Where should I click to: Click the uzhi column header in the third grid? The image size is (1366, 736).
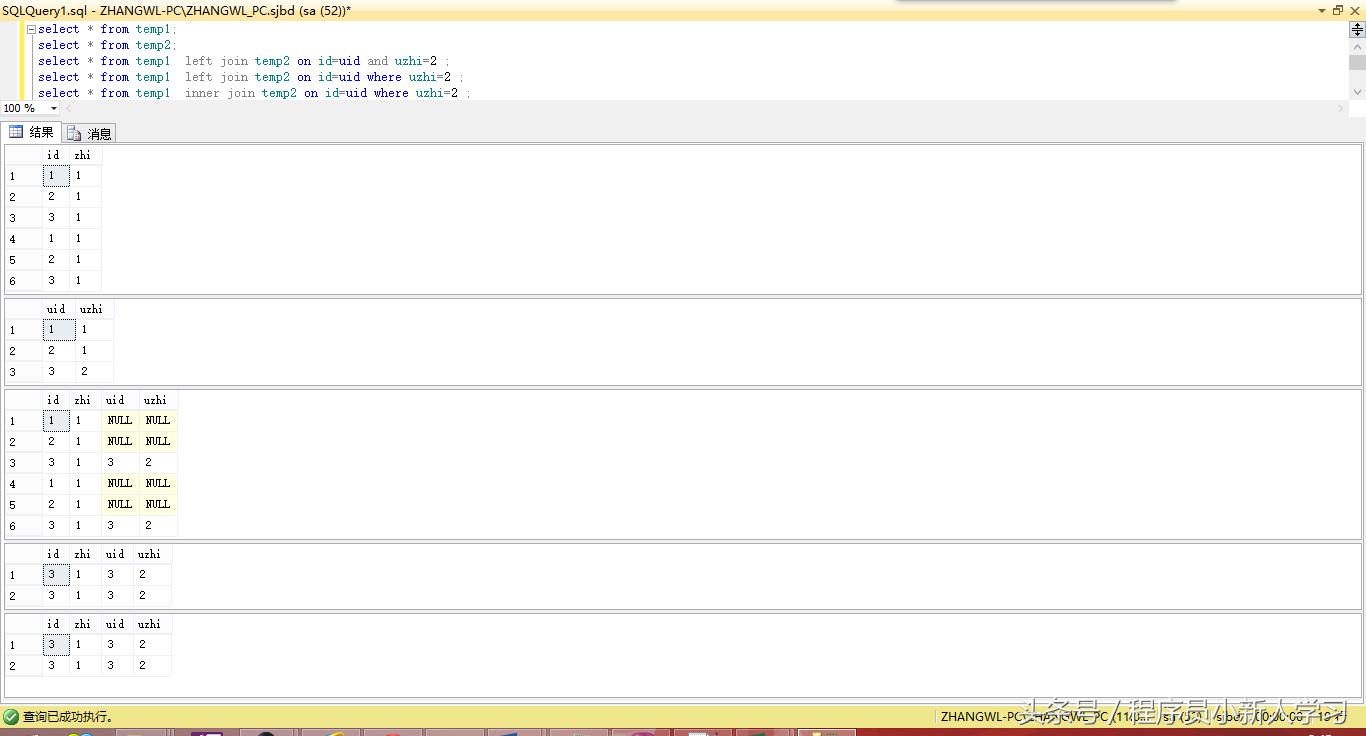156,399
